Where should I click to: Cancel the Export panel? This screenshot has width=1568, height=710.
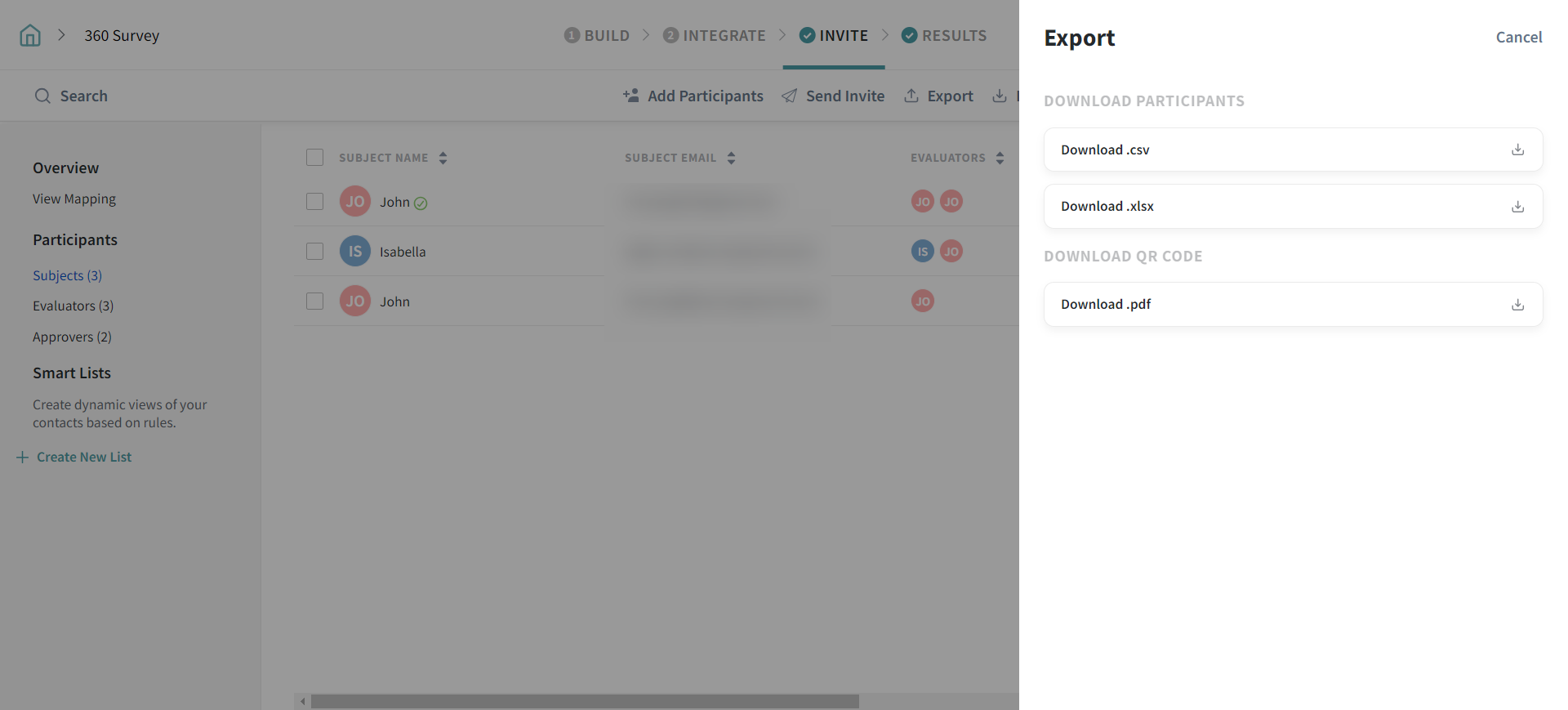coord(1518,37)
